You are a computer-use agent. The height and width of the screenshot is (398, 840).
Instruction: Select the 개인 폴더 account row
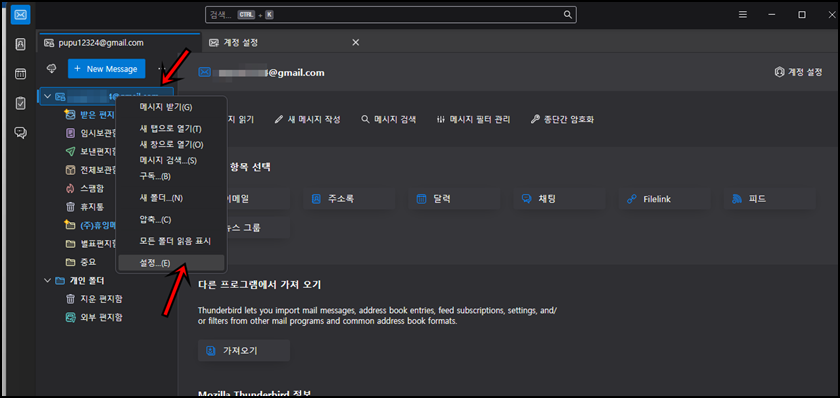(107, 280)
